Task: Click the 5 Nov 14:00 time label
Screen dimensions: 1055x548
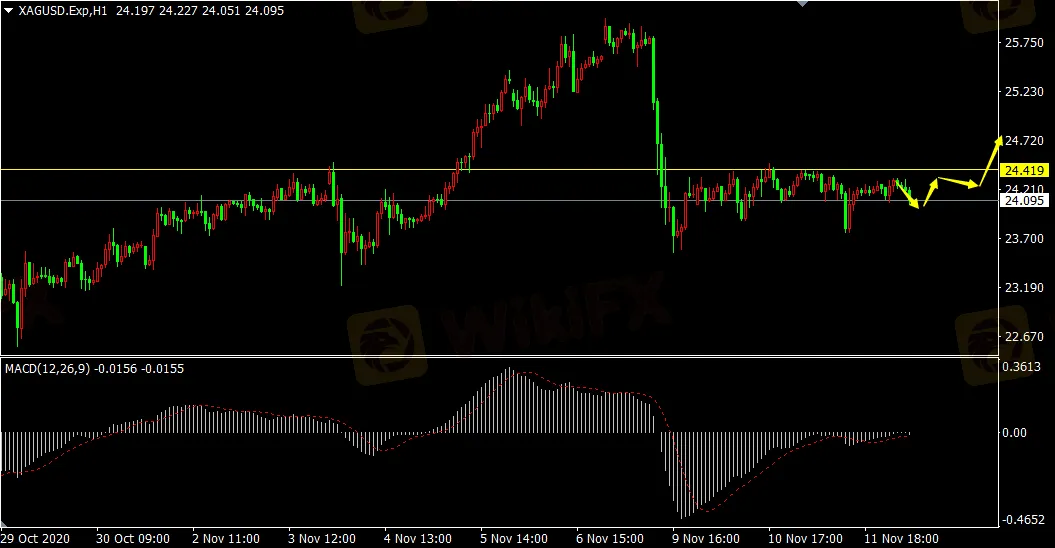Action: tap(514, 539)
